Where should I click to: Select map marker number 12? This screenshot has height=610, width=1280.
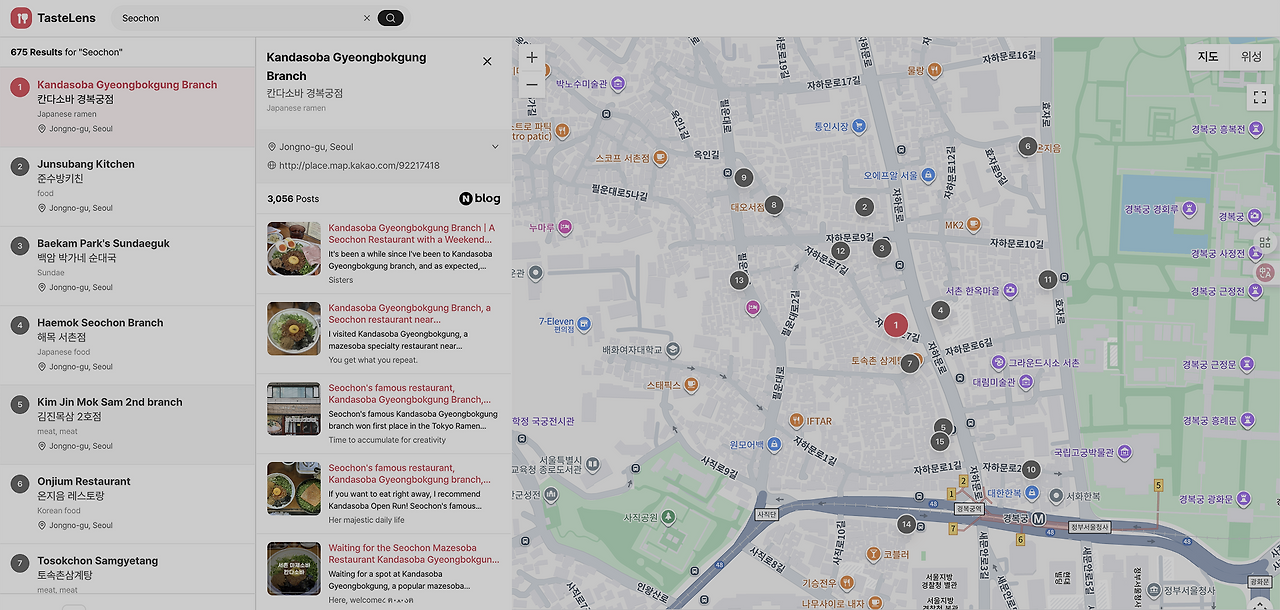click(841, 251)
